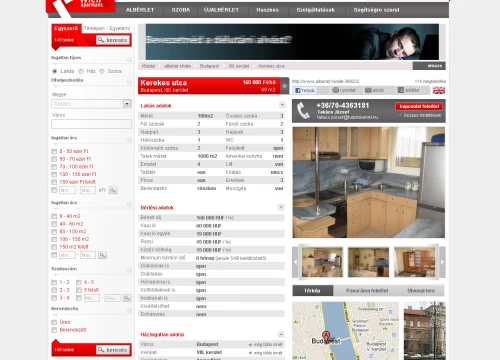
Task: Open the Megye dropdown arrow
Action: 127,104
